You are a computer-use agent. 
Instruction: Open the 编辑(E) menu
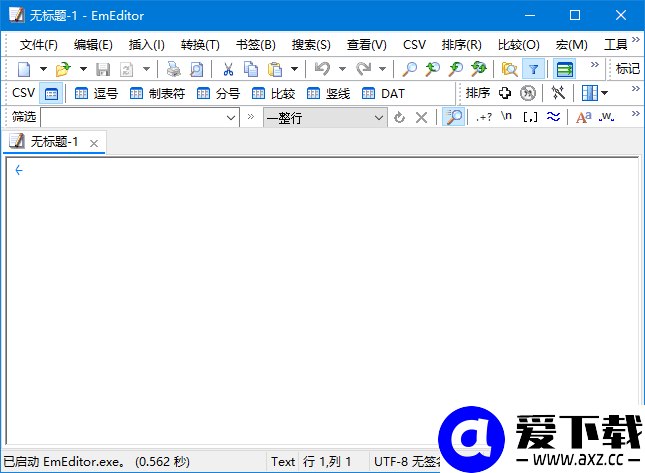(93, 44)
